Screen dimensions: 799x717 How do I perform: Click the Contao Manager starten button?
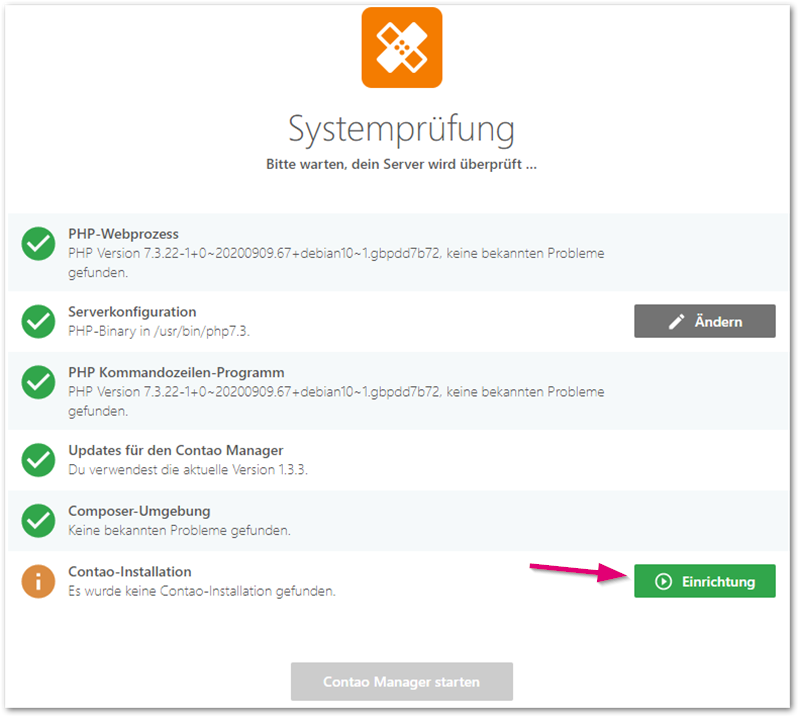[401, 682]
